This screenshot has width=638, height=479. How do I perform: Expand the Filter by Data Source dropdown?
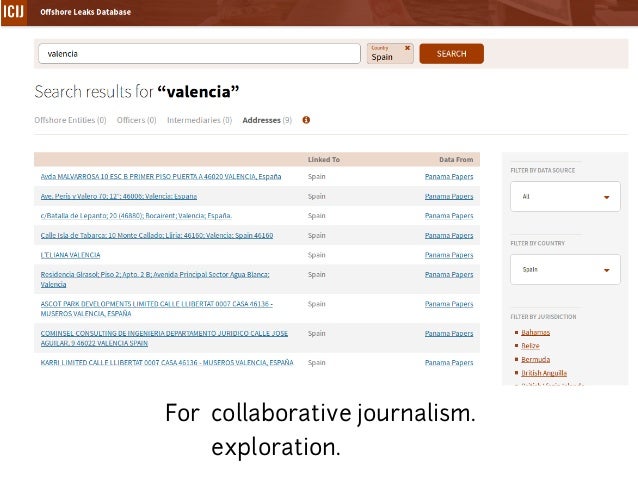coord(565,197)
